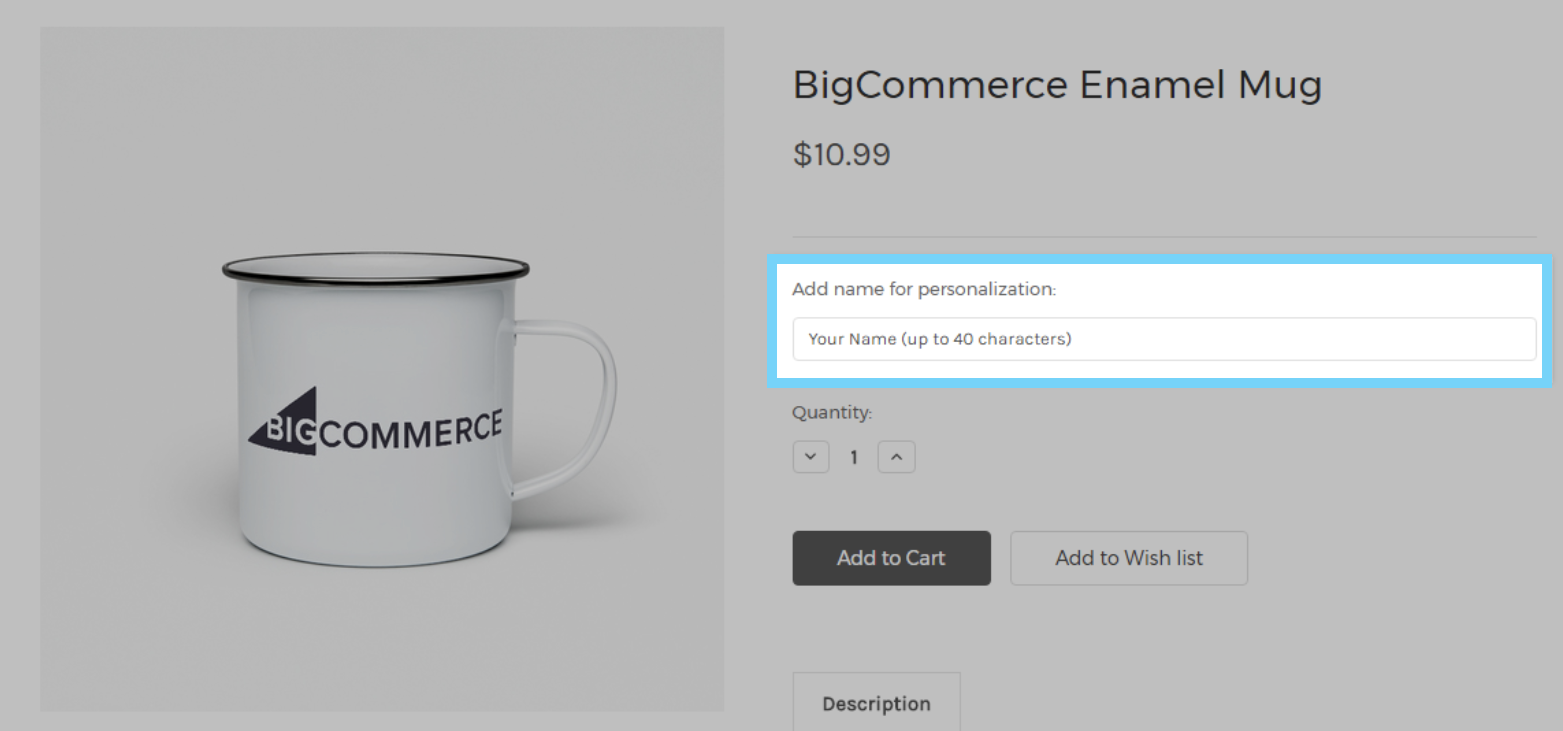Click the Quantity label
1563x731 pixels.
click(x=832, y=412)
